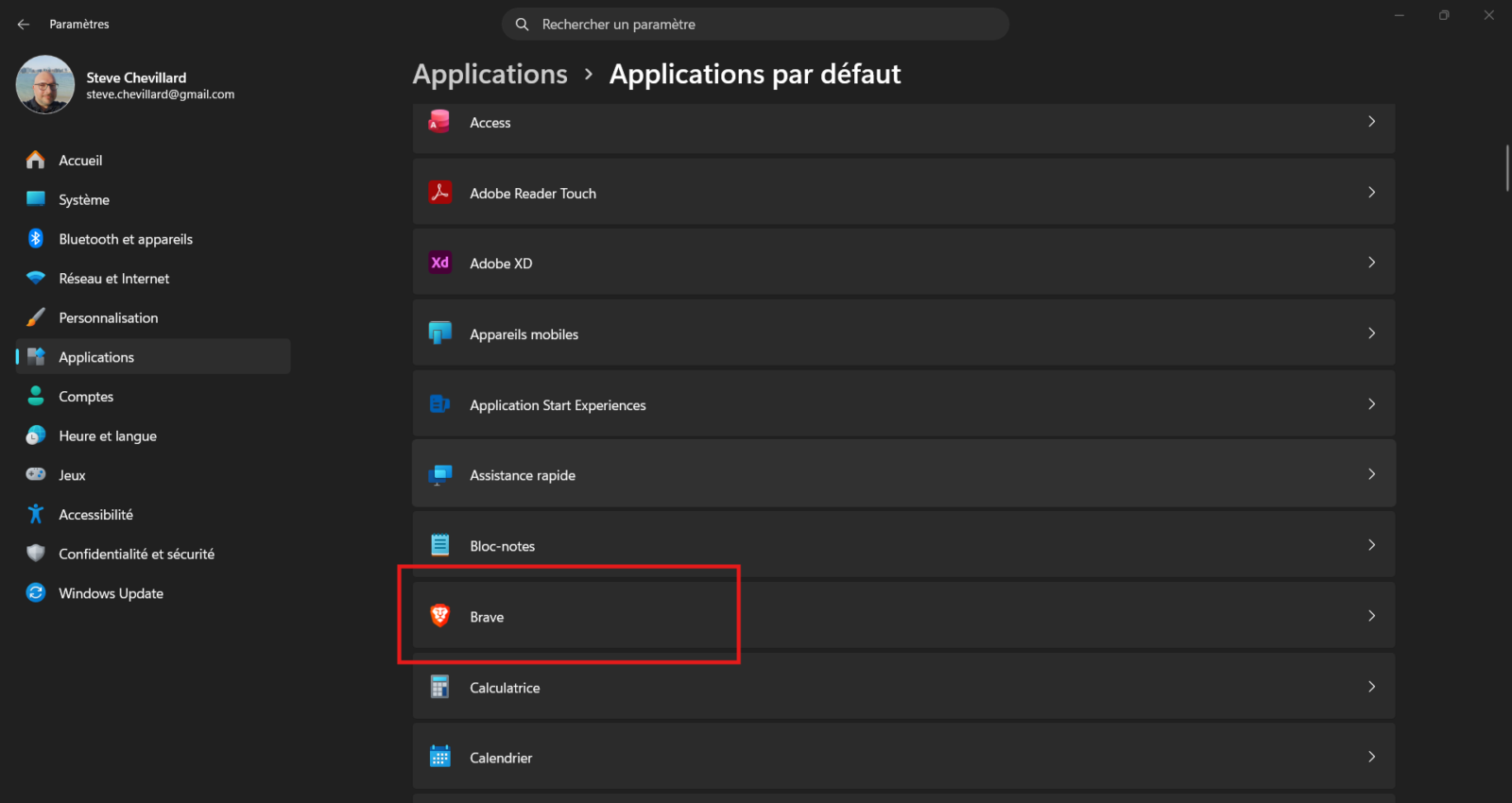Click the Calendrier calendar icon
1512x803 pixels.
pos(439,757)
